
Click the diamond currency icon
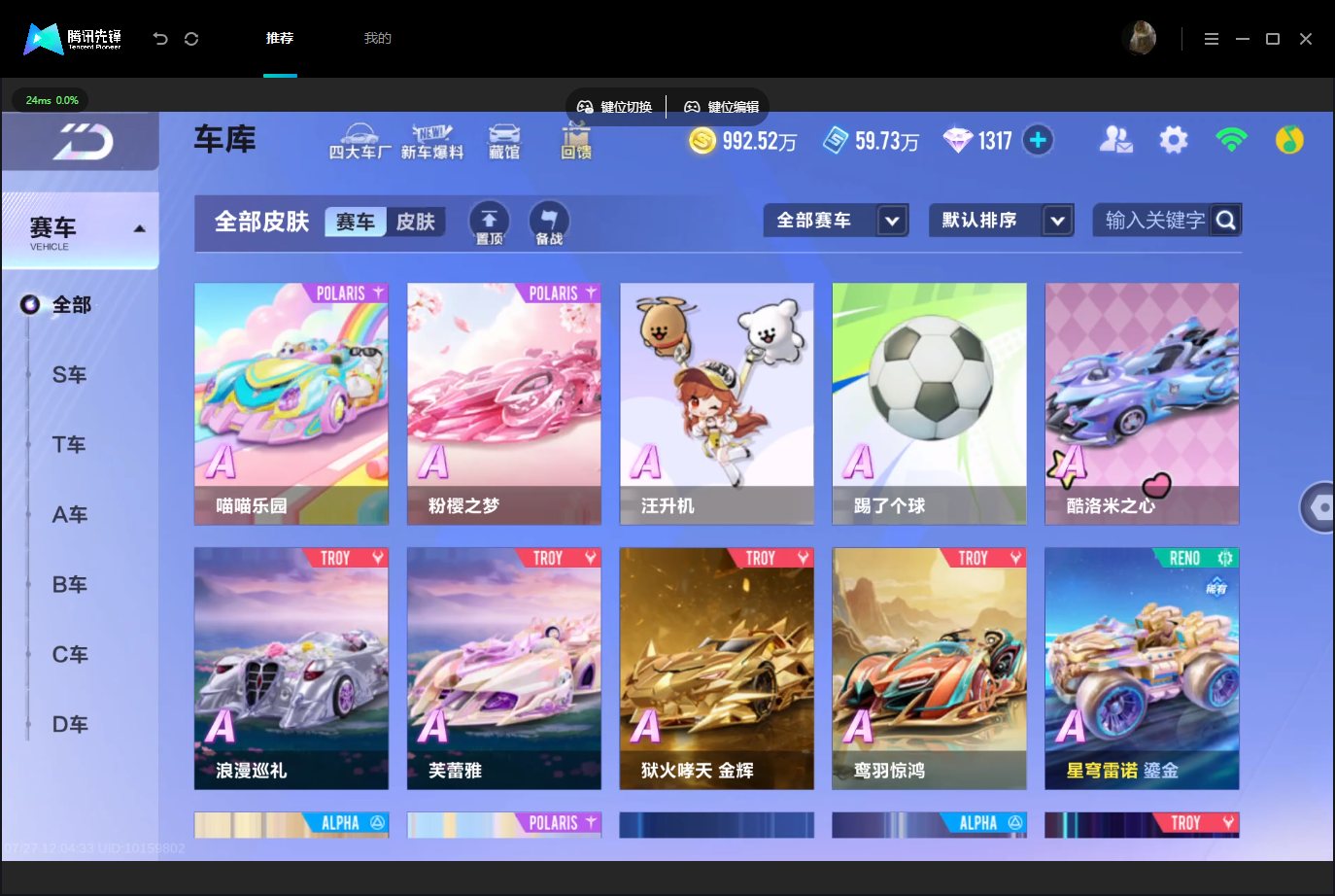click(958, 141)
